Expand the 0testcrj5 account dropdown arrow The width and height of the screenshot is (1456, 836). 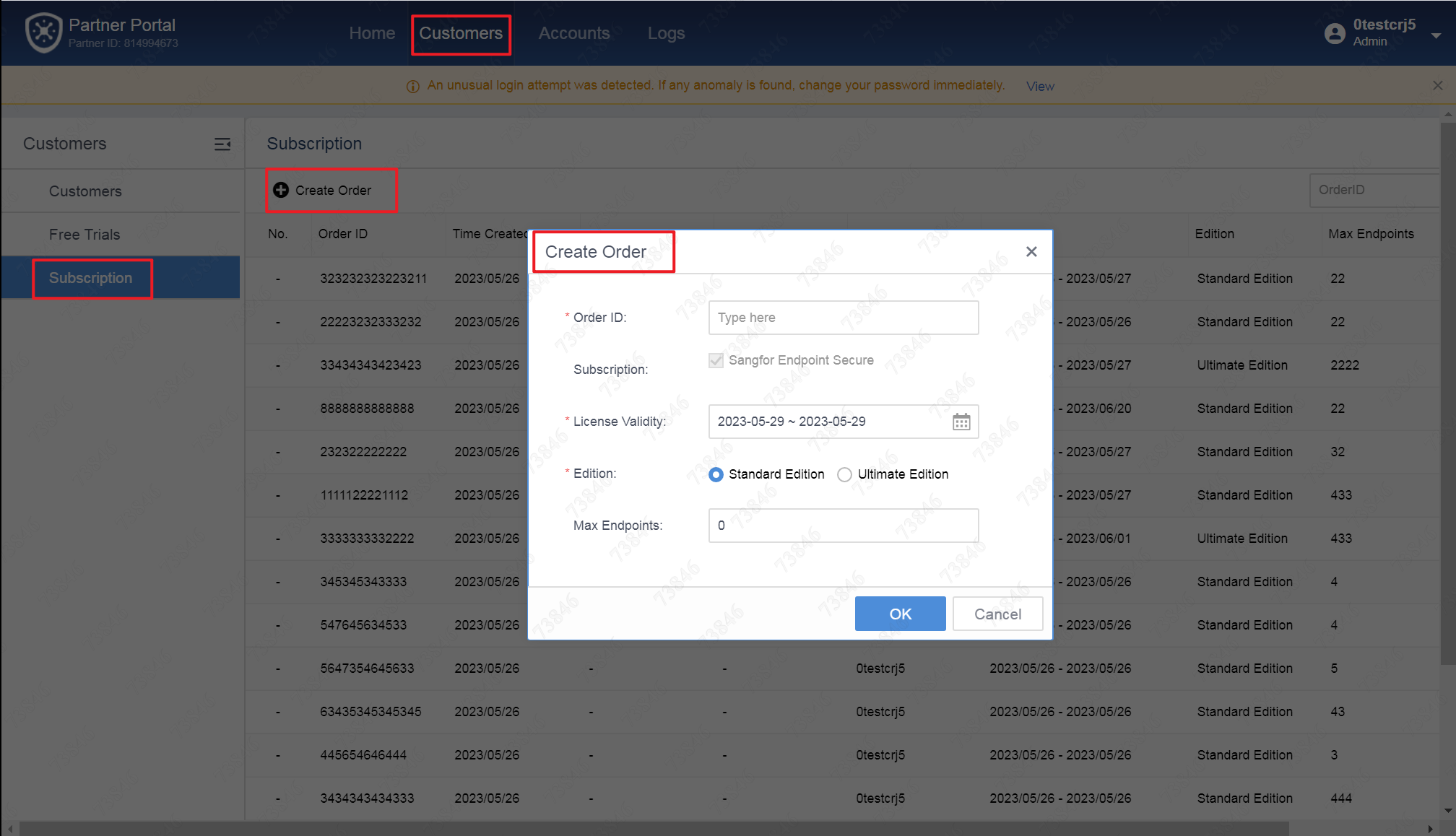coord(1436,35)
